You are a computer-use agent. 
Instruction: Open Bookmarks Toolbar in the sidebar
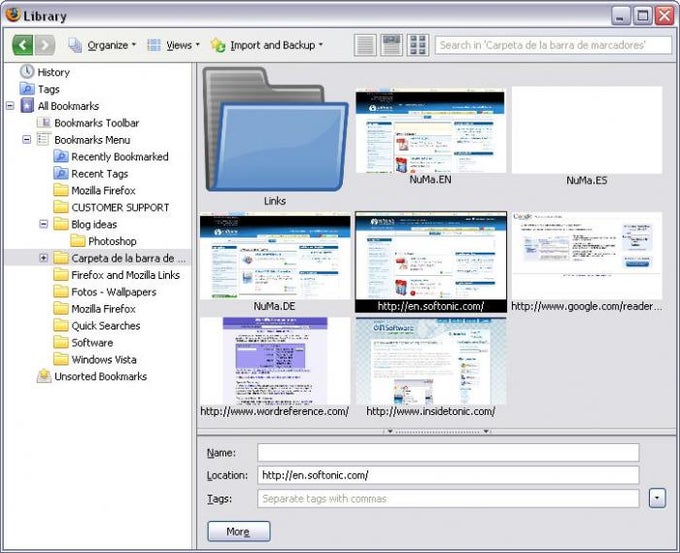(x=96, y=123)
